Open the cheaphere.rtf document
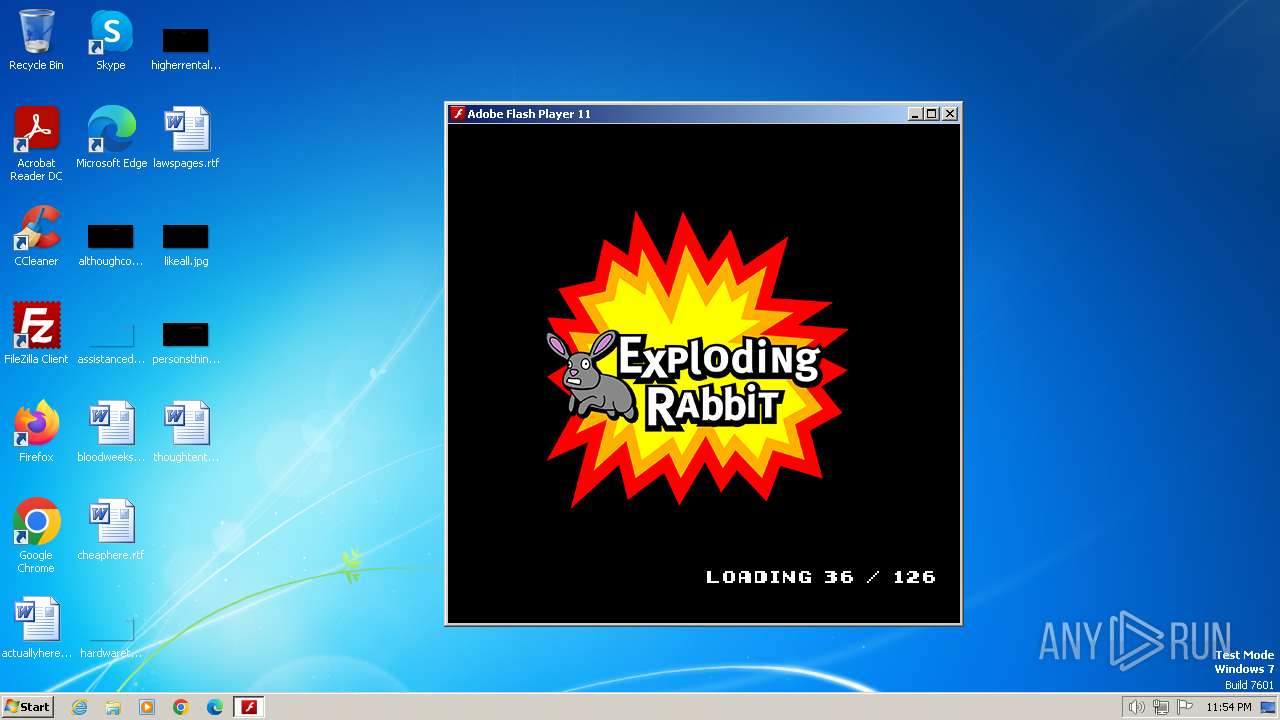1280x720 pixels. coord(111,529)
